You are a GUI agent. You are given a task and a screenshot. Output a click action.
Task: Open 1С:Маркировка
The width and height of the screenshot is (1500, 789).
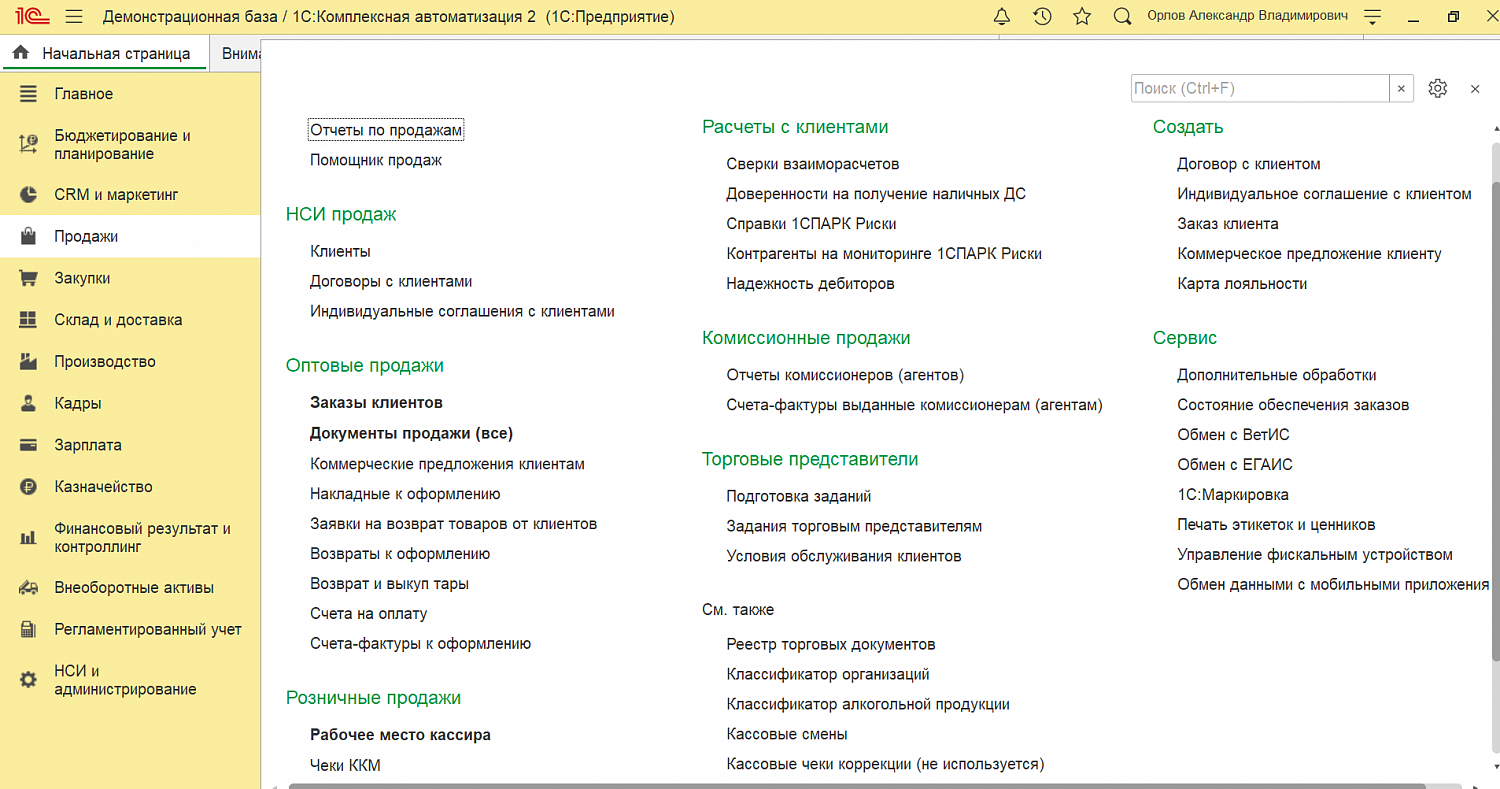(1233, 495)
